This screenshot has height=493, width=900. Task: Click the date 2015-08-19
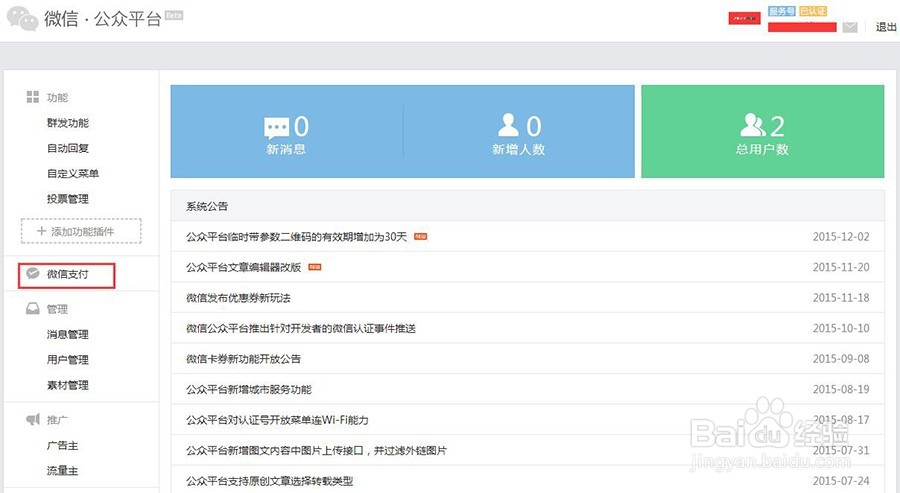click(841, 389)
